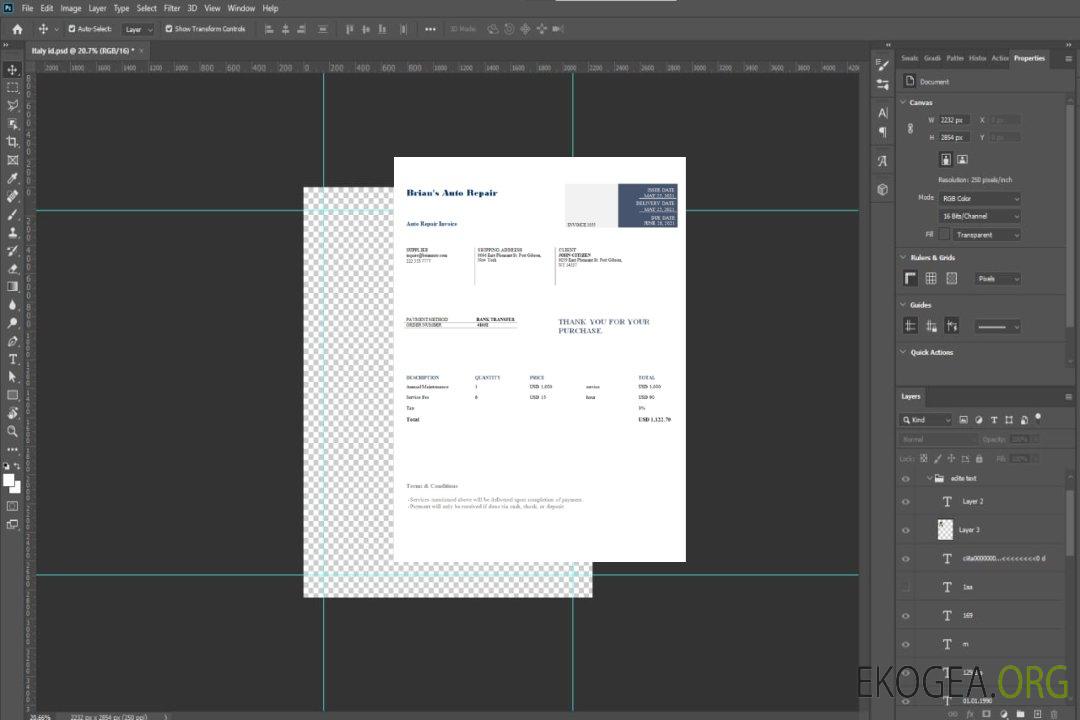
Task: Set canvas to portrait orientation
Action: pyautogui.click(x=946, y=160)
